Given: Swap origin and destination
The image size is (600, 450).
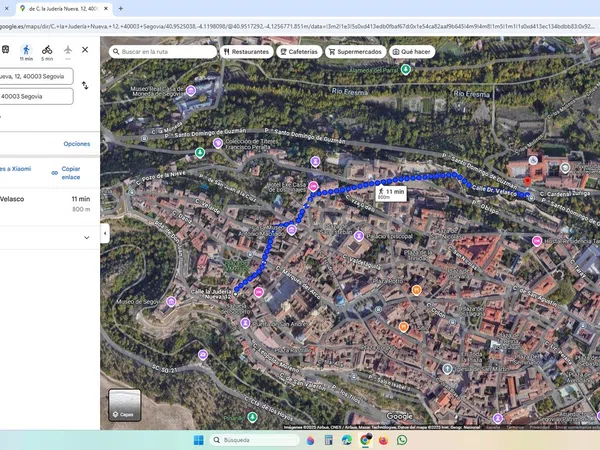Looking at the screenshot, I should tap(85, 86).
